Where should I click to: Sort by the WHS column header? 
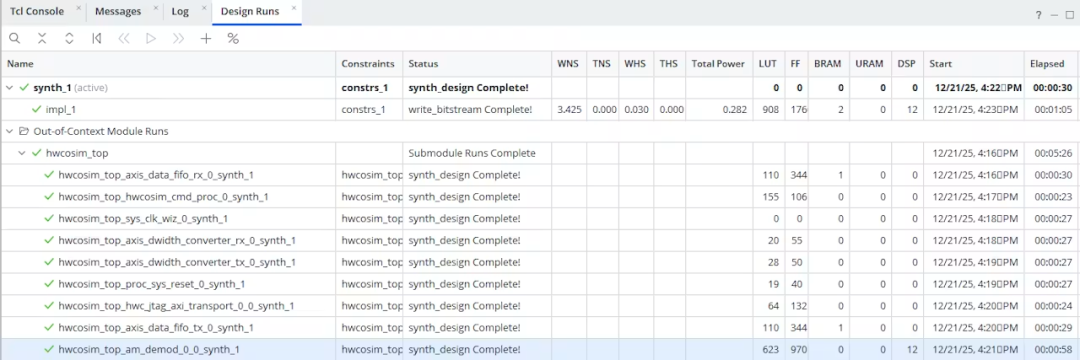coord(635,63)
